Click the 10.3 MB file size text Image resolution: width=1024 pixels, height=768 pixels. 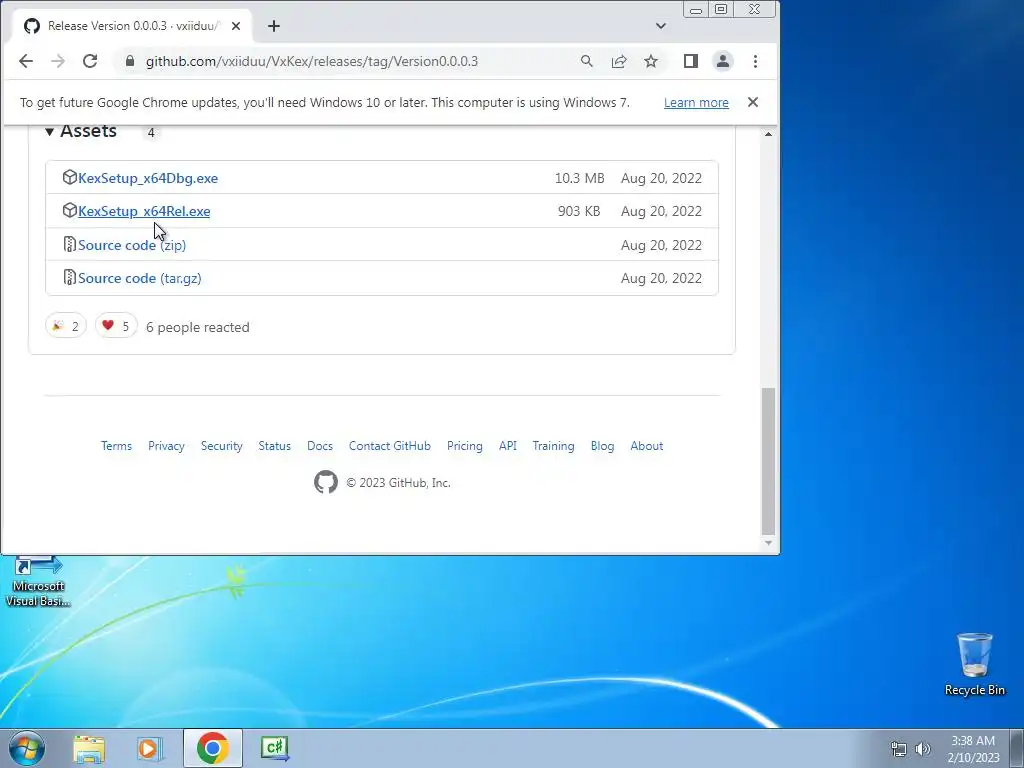580,178
